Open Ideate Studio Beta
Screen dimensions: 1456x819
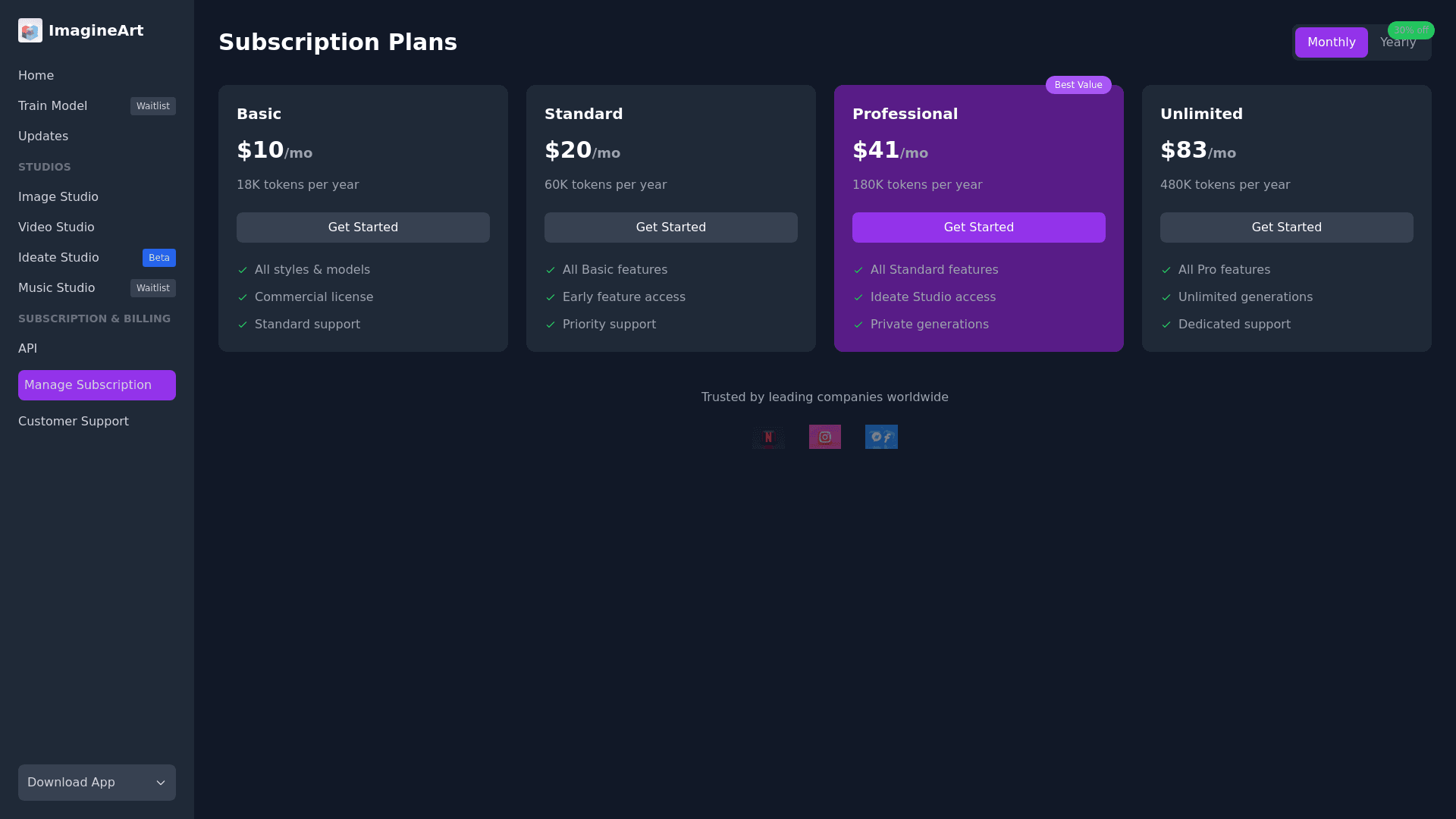point(59,258)
